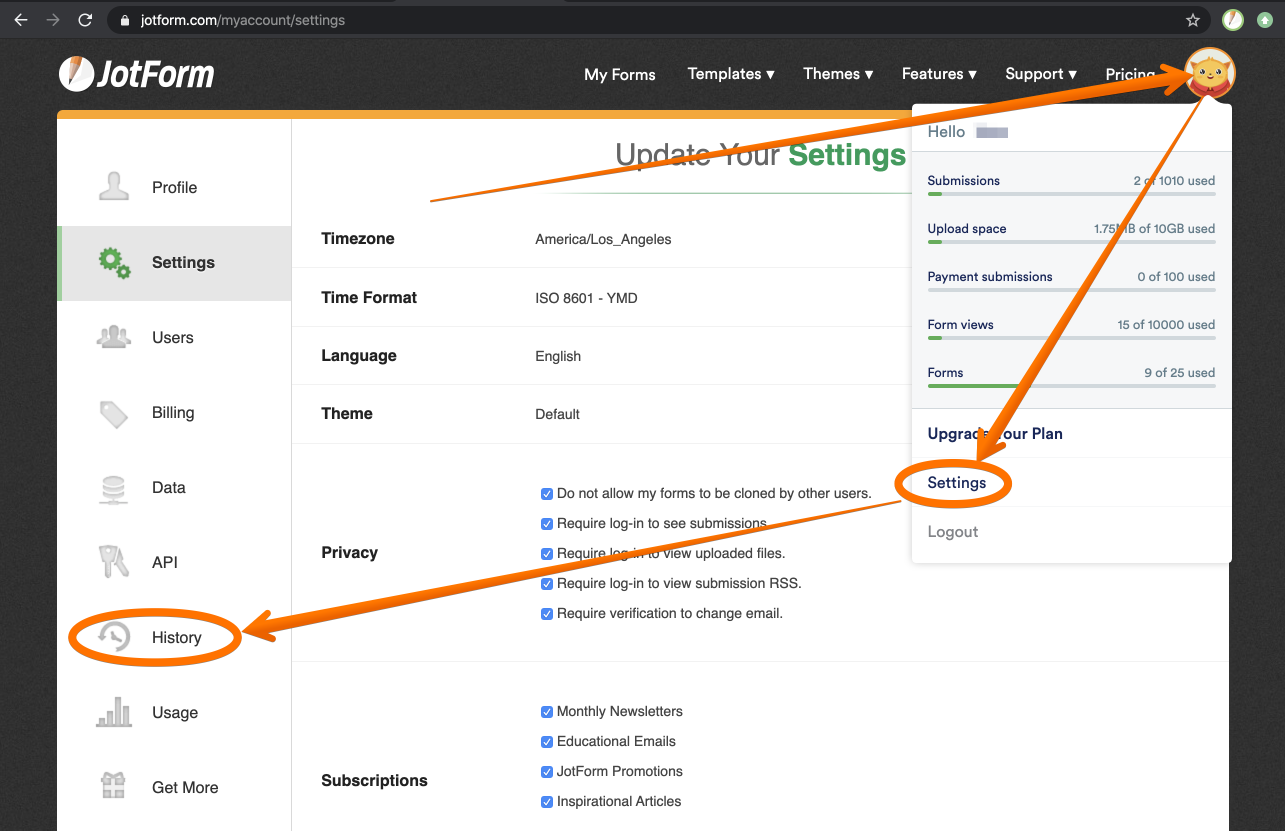Bookmark this page with star icon
This screenshot has width=1285, height=831.
pyautogui.click(x=1192, y=19)
